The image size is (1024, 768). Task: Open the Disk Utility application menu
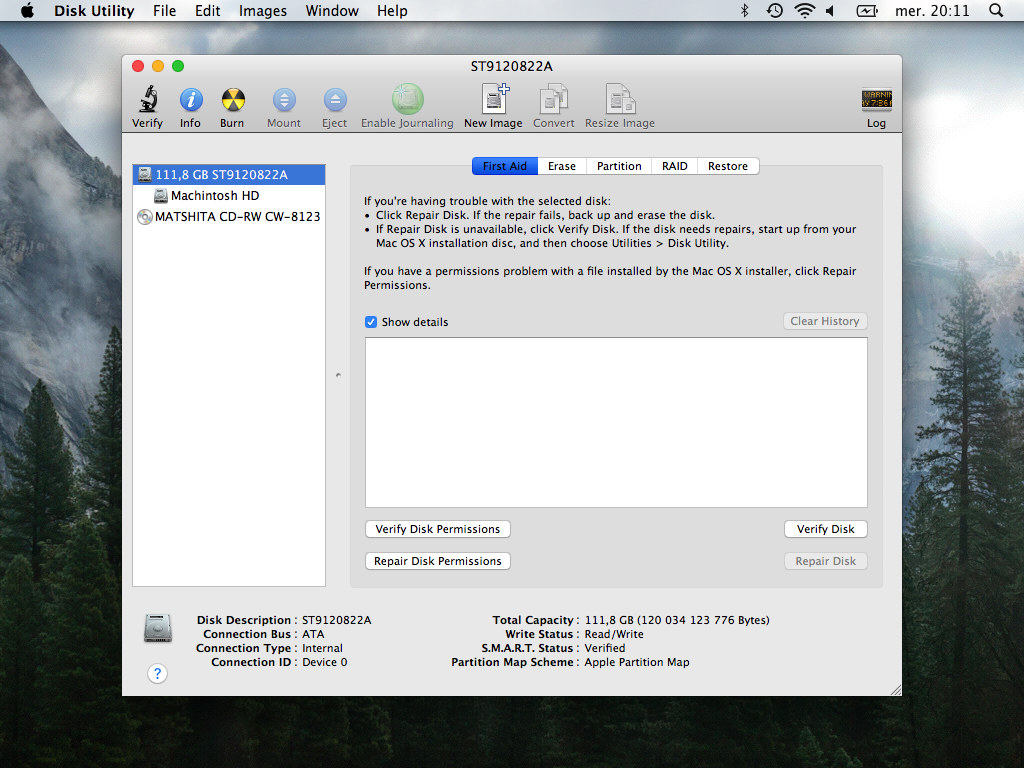click(x=94, y=10)
